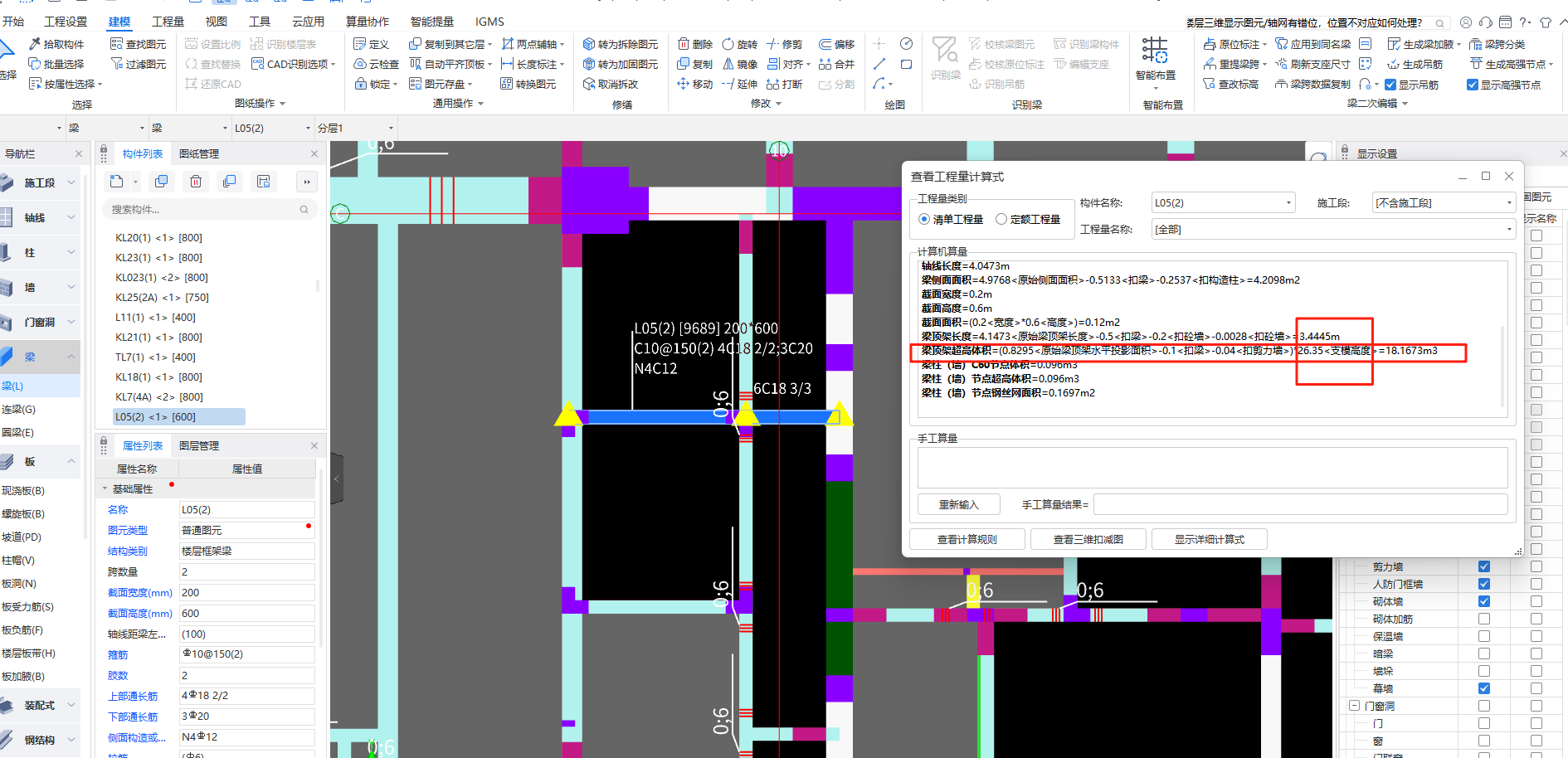
Task: Click the 重提梁跨 tool
Action: pyautogui.click(x=1234, y=64)
